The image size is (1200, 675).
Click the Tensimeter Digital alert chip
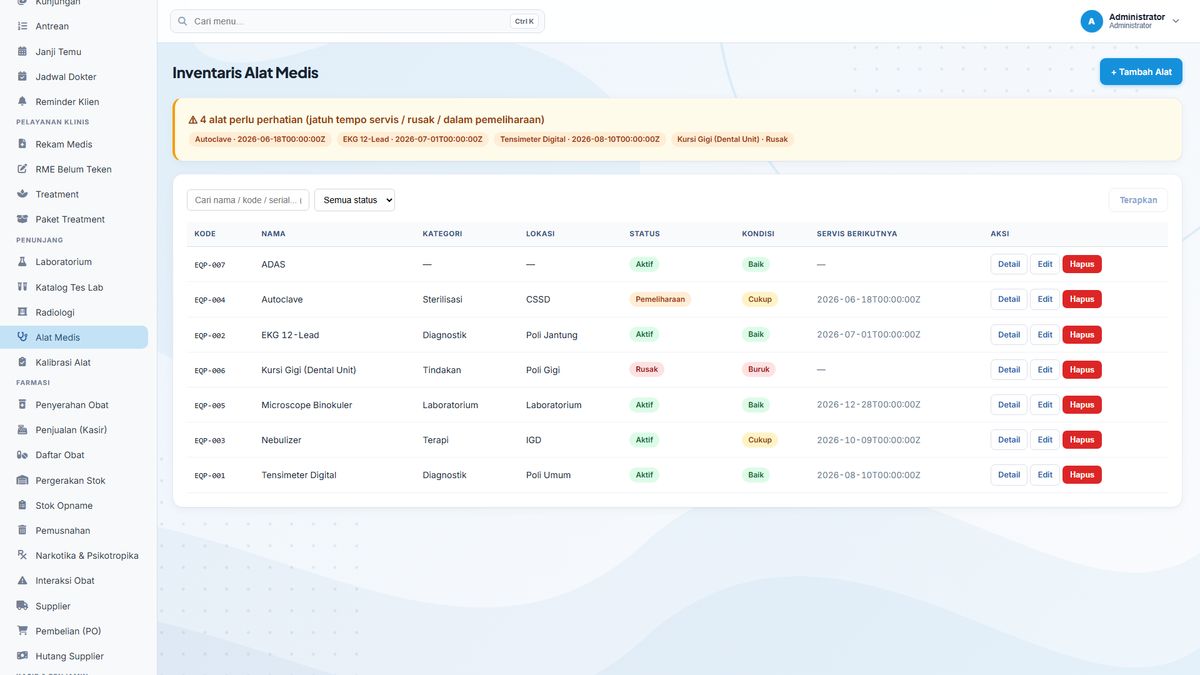pyautogui.click(x=580, y=140)
